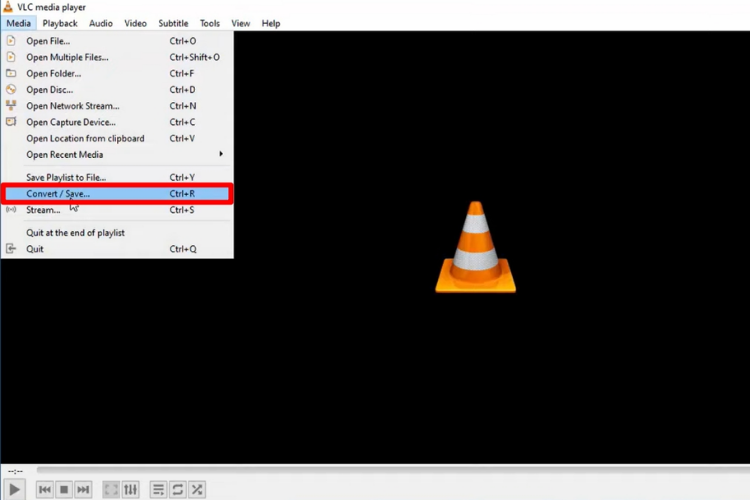750x500 pixels.
Task: Stop playback with the stop button
Action: coord(64,489)
